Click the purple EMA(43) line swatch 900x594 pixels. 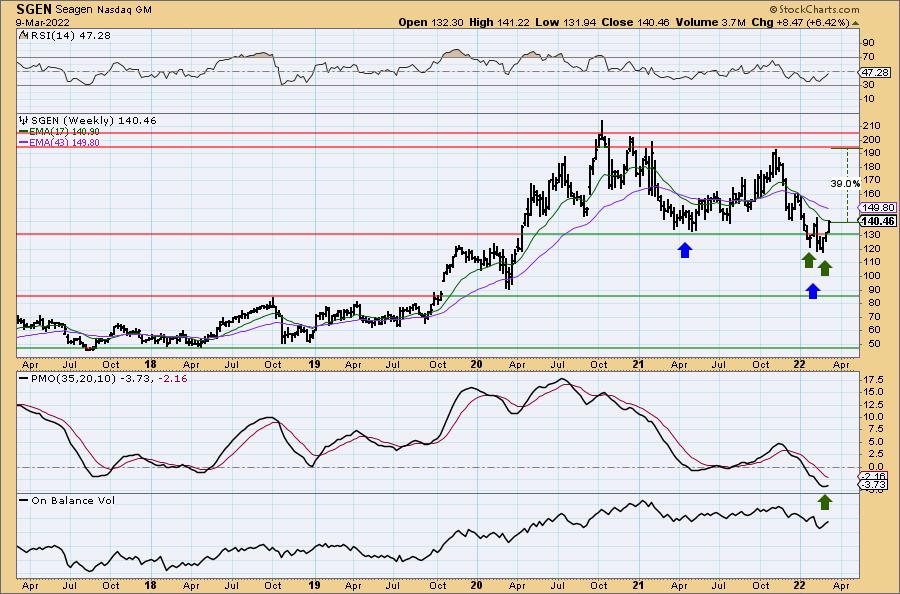coord(24,143)
